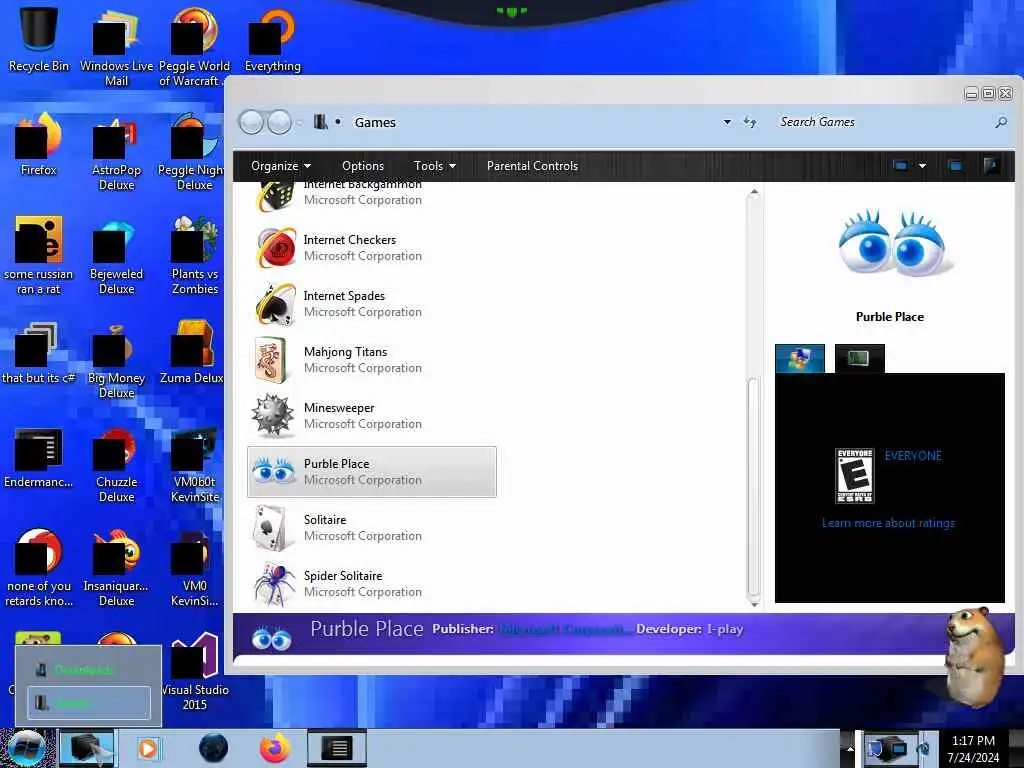The width and height of the screenshot is (1024, 768).
Task: Click the Explorer taskbar button
Action: [x=87, y=748]
